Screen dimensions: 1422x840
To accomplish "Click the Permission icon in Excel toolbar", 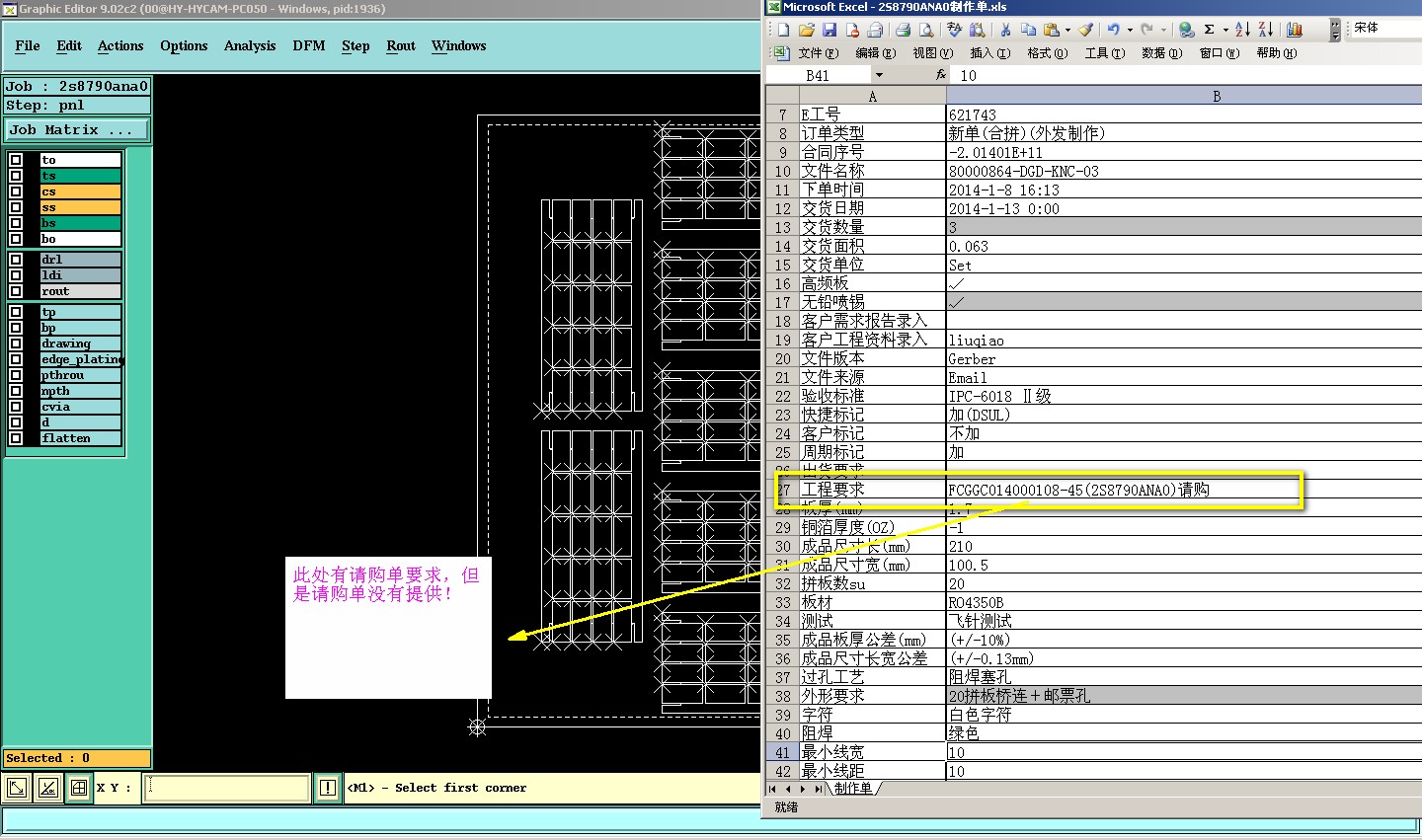I will 852,30.
